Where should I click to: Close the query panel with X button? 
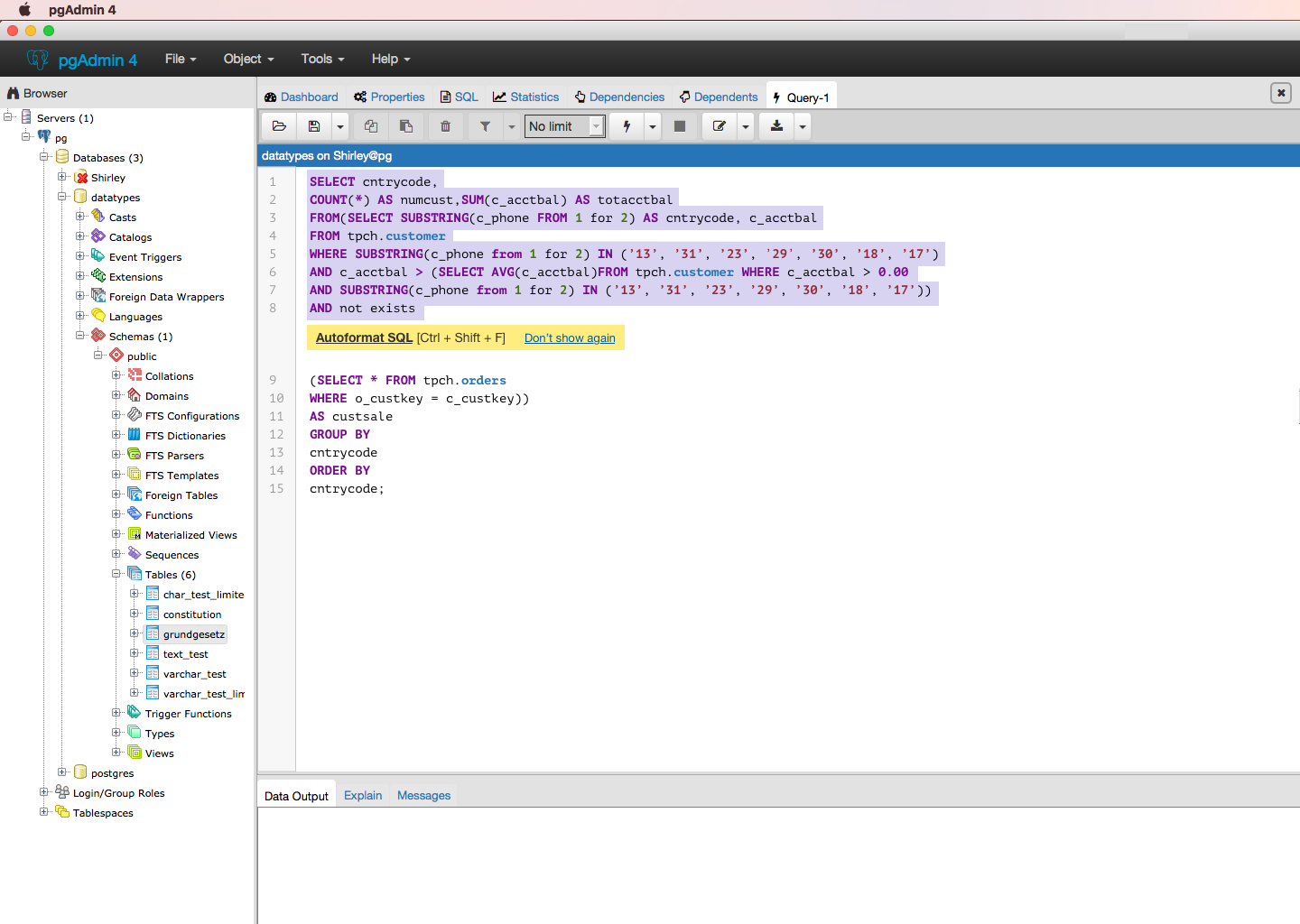(x=1280, y=93)
